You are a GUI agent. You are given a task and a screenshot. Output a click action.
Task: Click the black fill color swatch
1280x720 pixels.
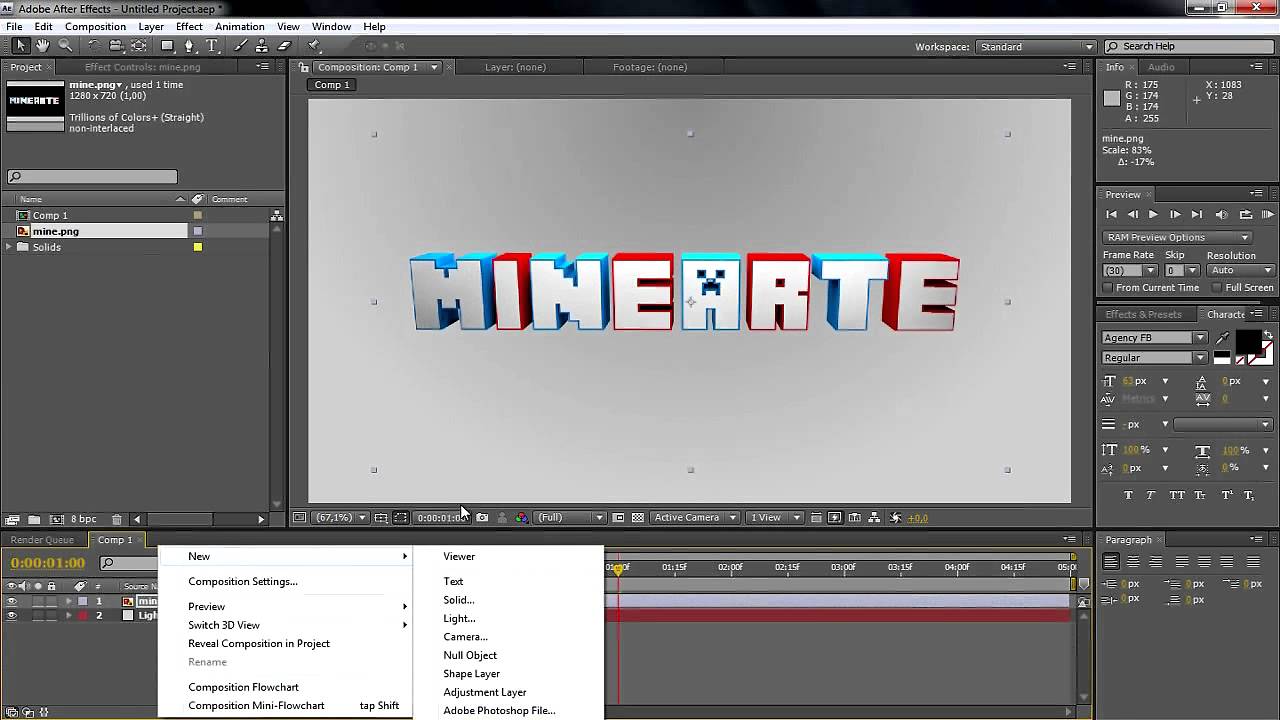1247,341
